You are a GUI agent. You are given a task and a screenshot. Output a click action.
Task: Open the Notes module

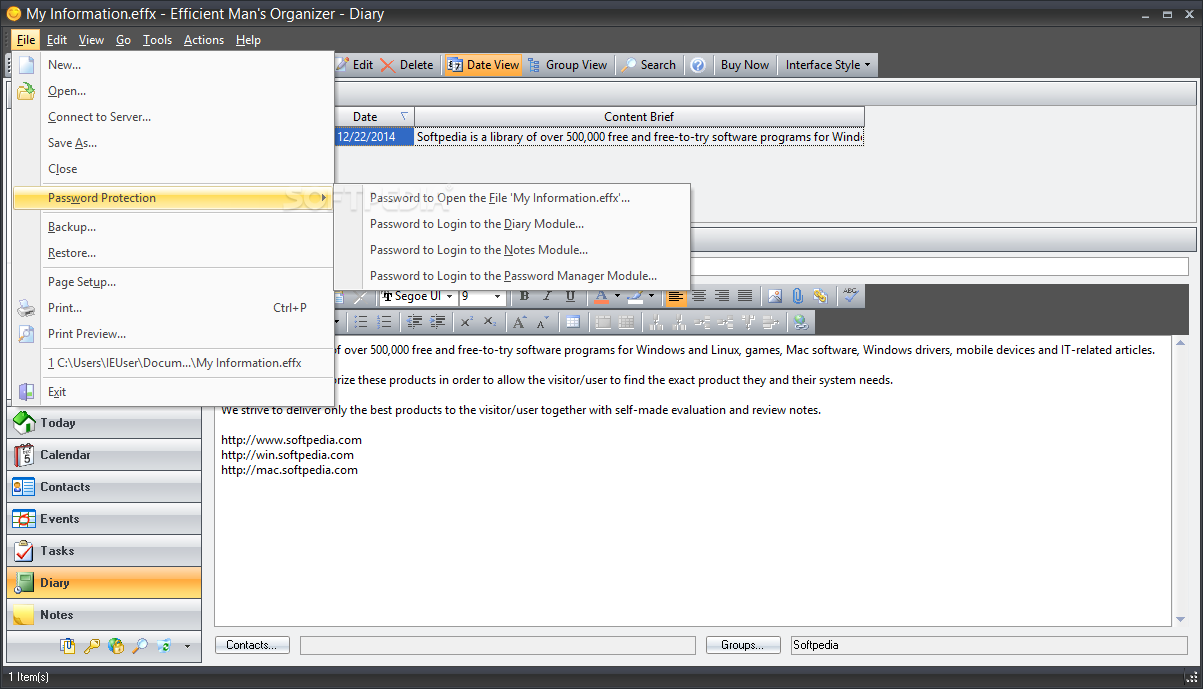point(104,615)
